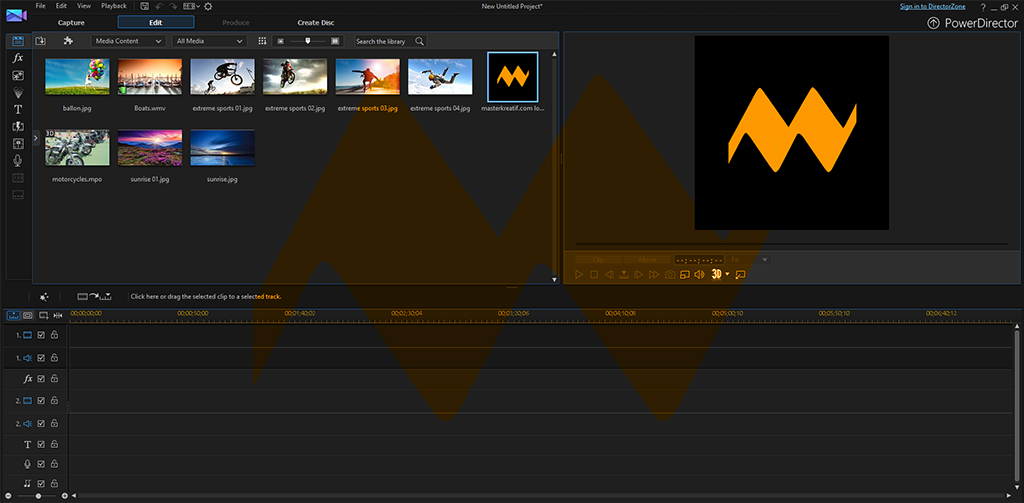Image resolution: width=1024 pixels, height=503 pixels.
Task: Stop the preview playback
Action: coord(594,275)
